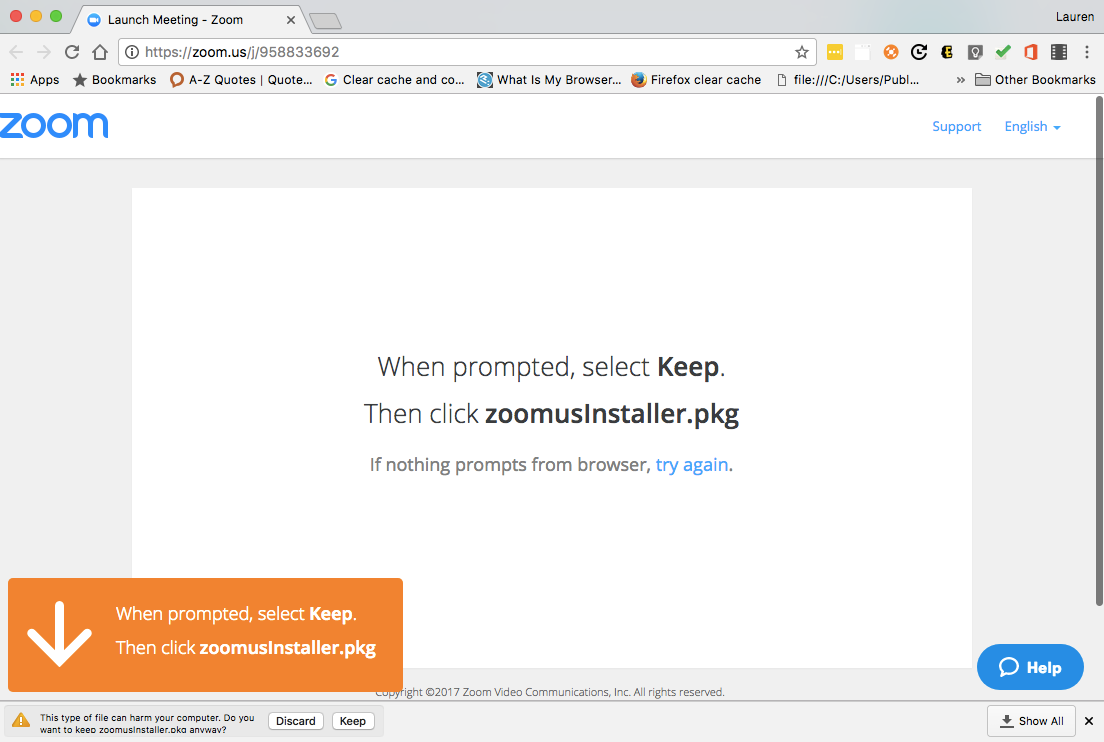Click Keep to save the installer
Viewport: 1104px width, 742px height.
click(353, 721)
